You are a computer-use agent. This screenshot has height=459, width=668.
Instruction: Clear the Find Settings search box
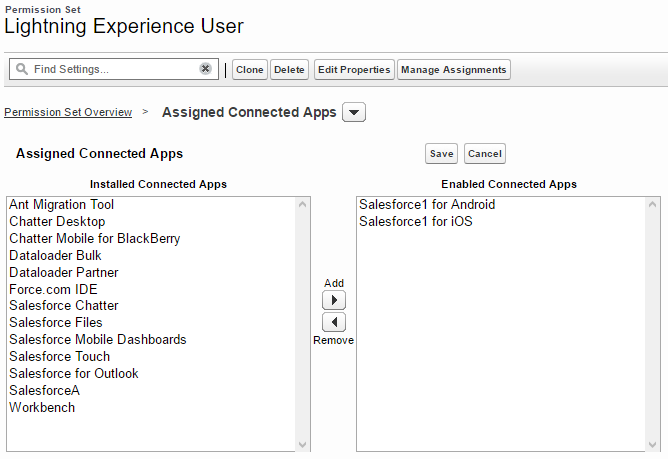pyautogui.click(x=205, y=69)
